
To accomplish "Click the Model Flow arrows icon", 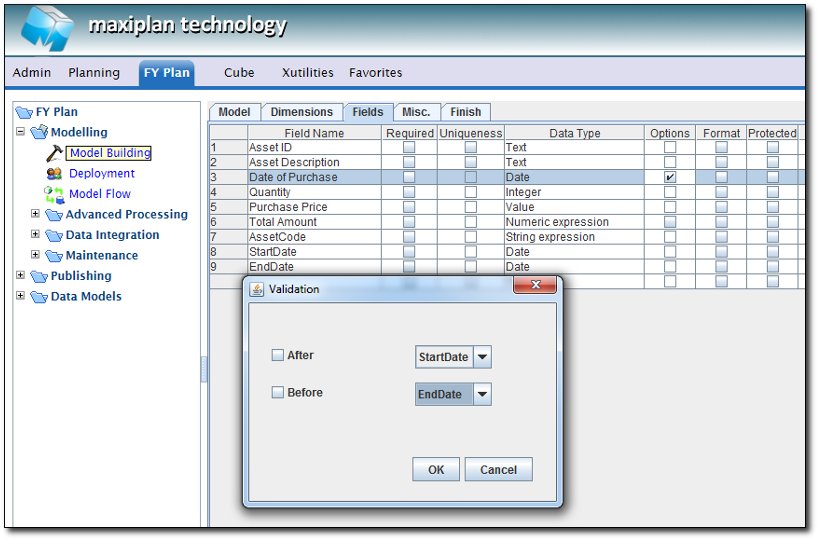I will point(53,193).
